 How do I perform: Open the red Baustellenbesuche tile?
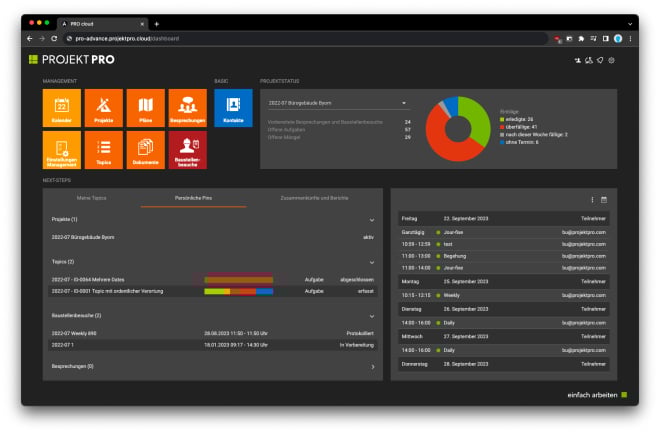pos(187,150)
